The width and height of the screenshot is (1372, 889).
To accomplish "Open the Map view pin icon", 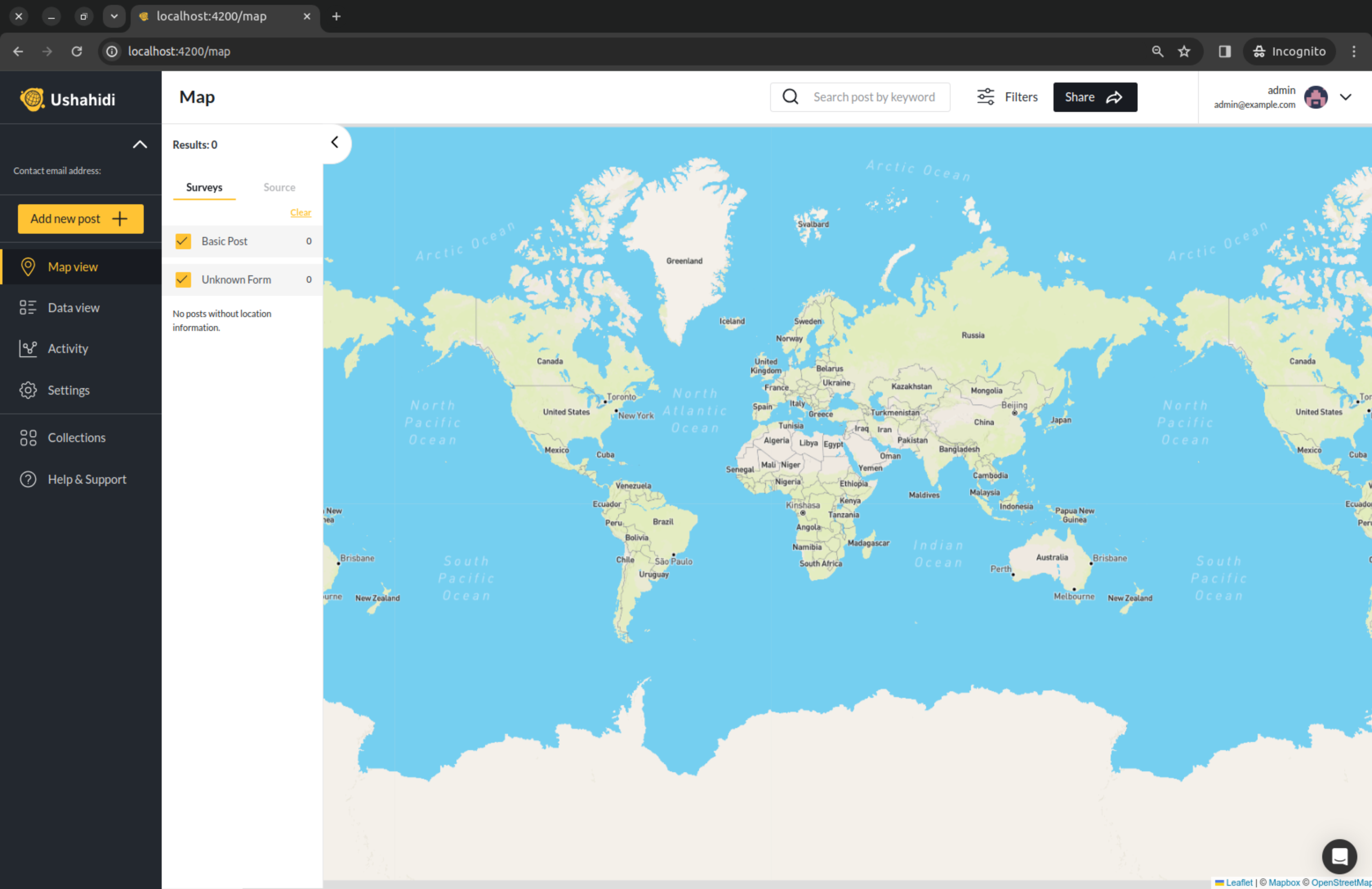I will point(28,267).
